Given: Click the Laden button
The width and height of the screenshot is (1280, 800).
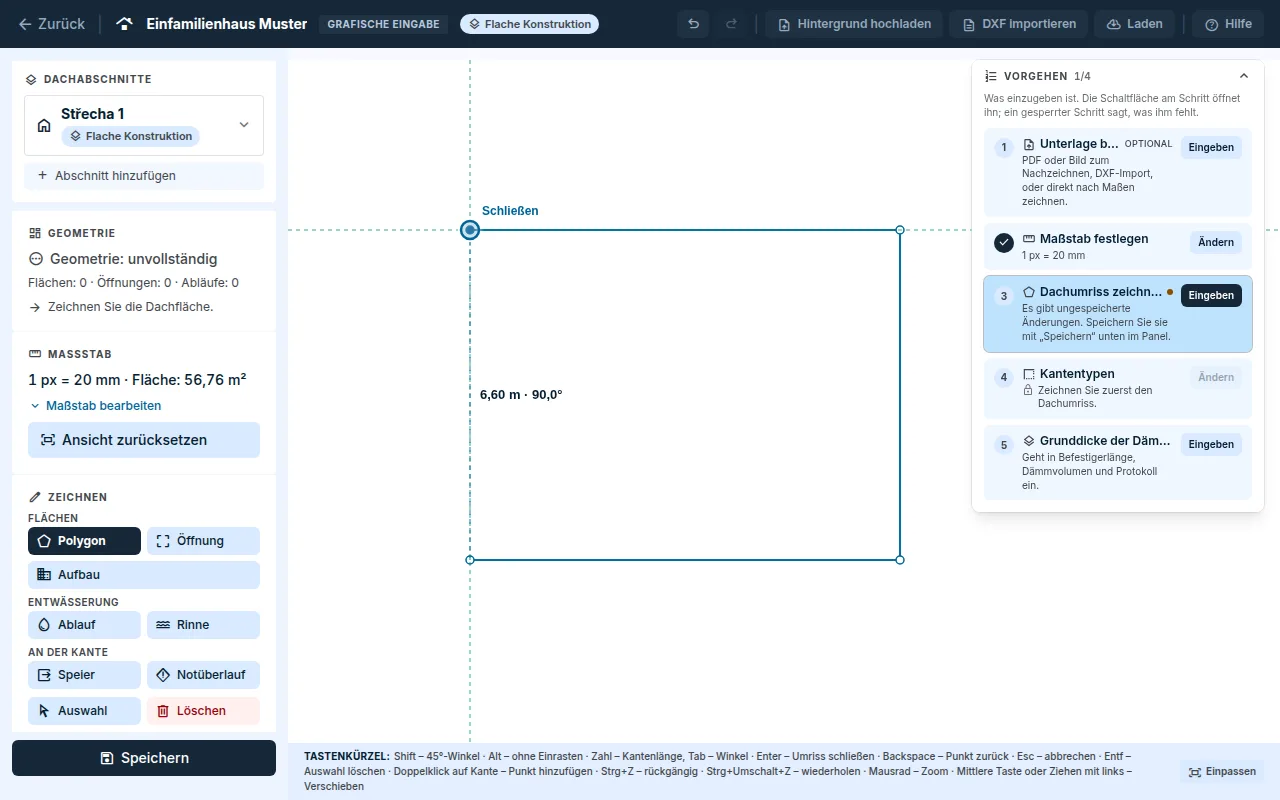Looking at the screenshot, I should click(x=1135, y=24).
